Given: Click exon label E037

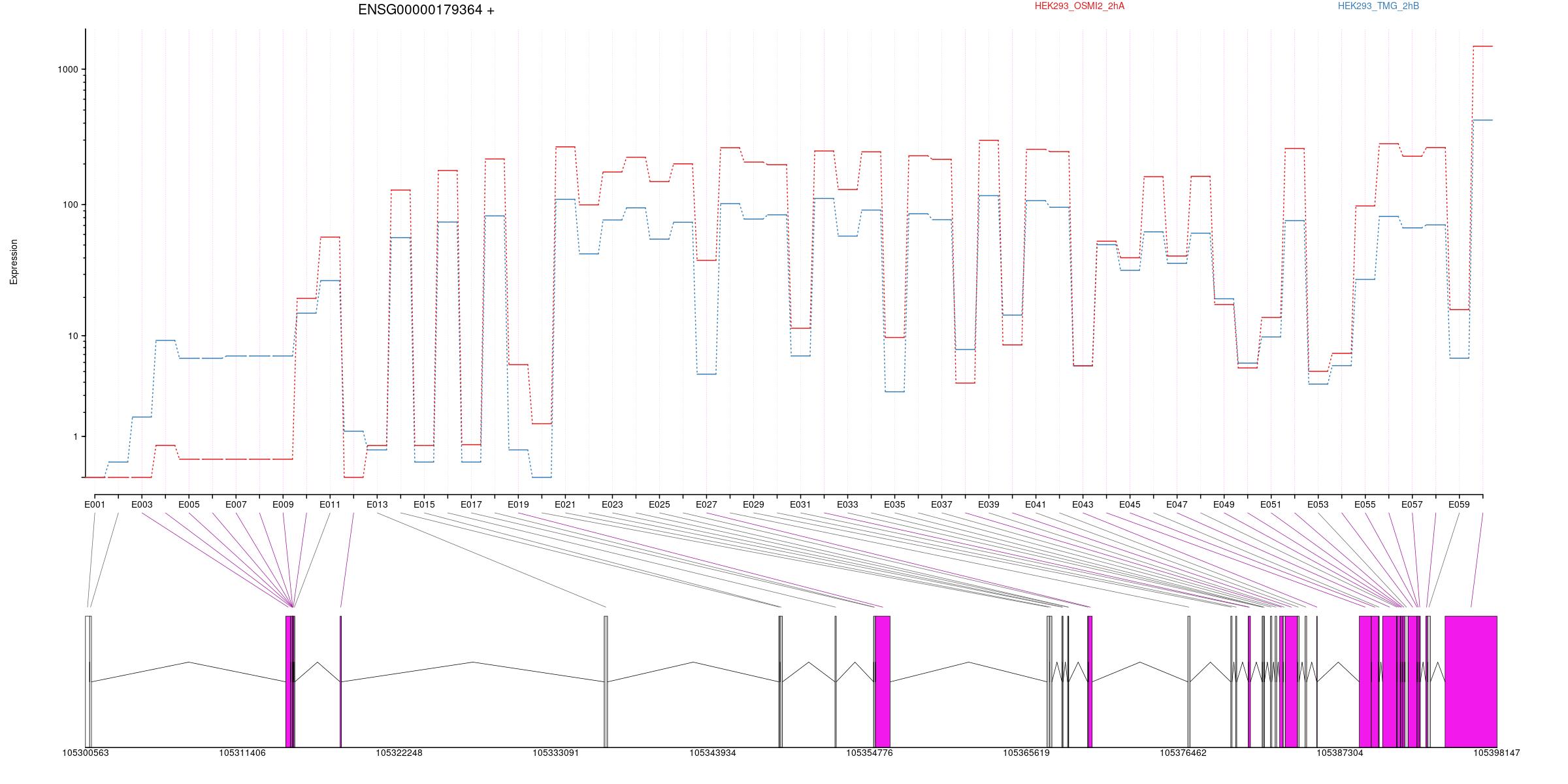Looking at the screenshot, I should click(x=941, y=504).
